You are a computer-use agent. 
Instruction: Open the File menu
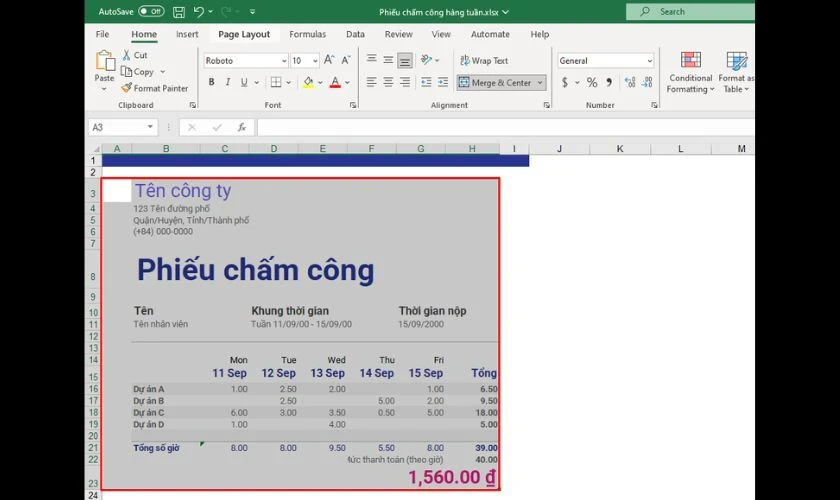pos(102,34)
